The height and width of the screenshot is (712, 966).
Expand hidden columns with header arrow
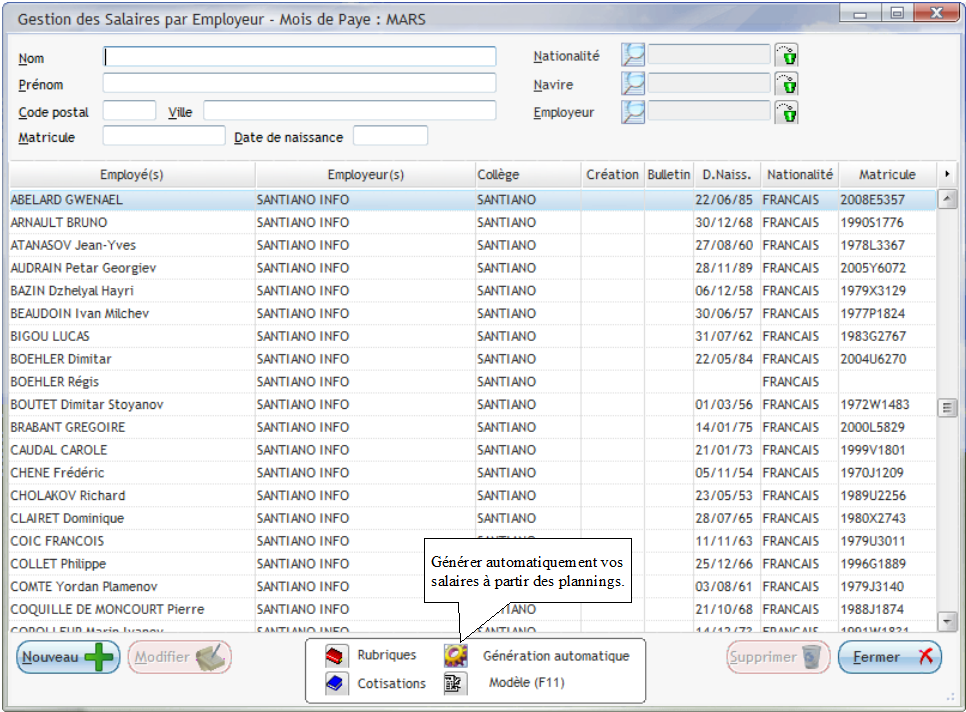point(948,175)
